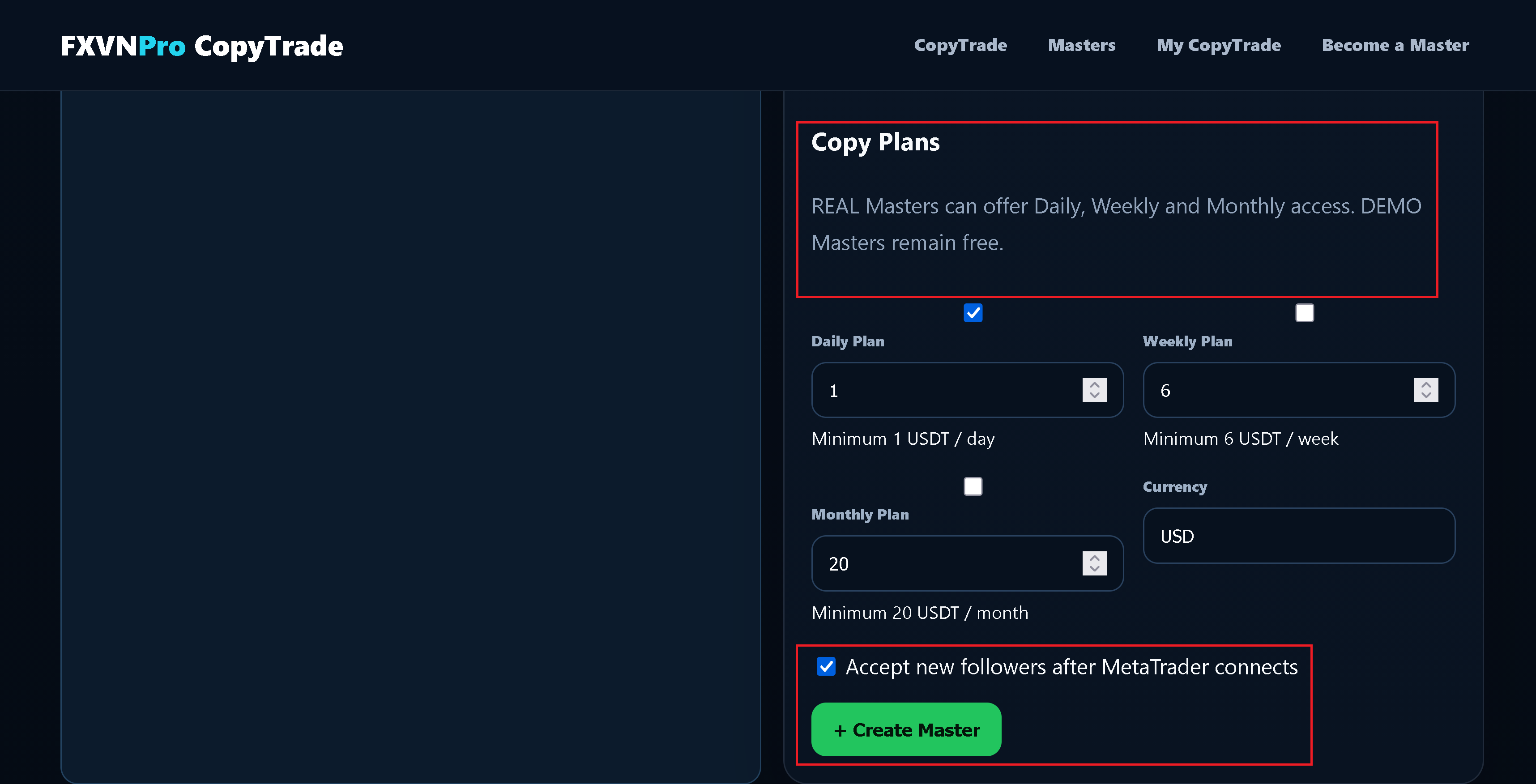Click the 'Daily Plan' label
Screen dimensions: 1536x784
point(847,341)
